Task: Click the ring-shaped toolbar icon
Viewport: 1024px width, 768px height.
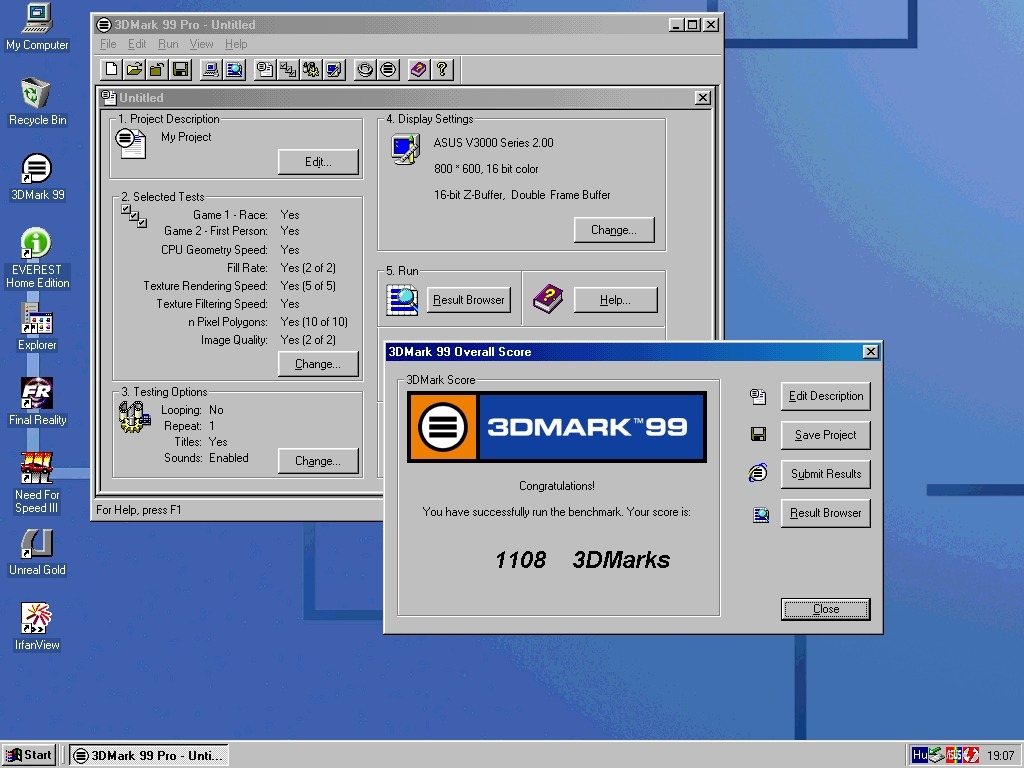Action: coord(365,69)
